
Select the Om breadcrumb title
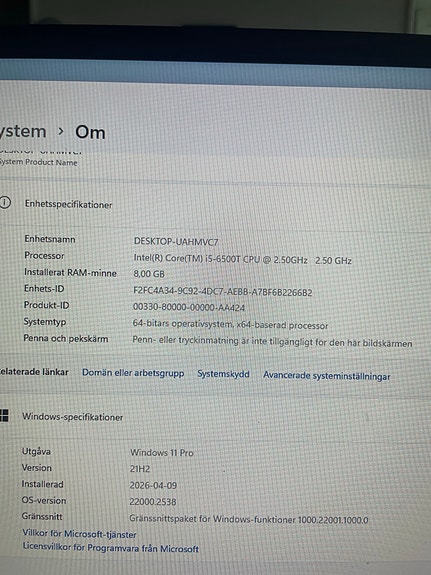point(90,132)
